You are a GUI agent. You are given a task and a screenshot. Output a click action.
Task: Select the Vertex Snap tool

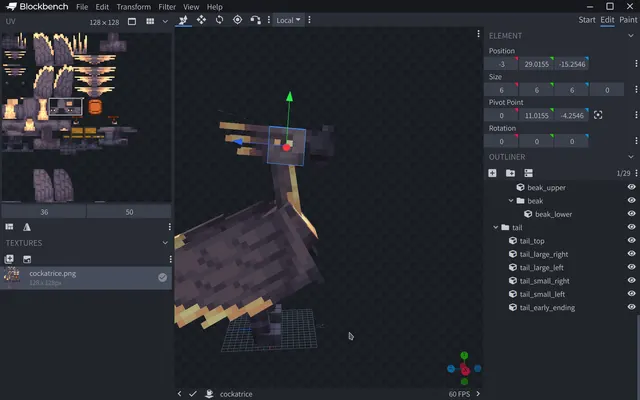coord(256,20)
